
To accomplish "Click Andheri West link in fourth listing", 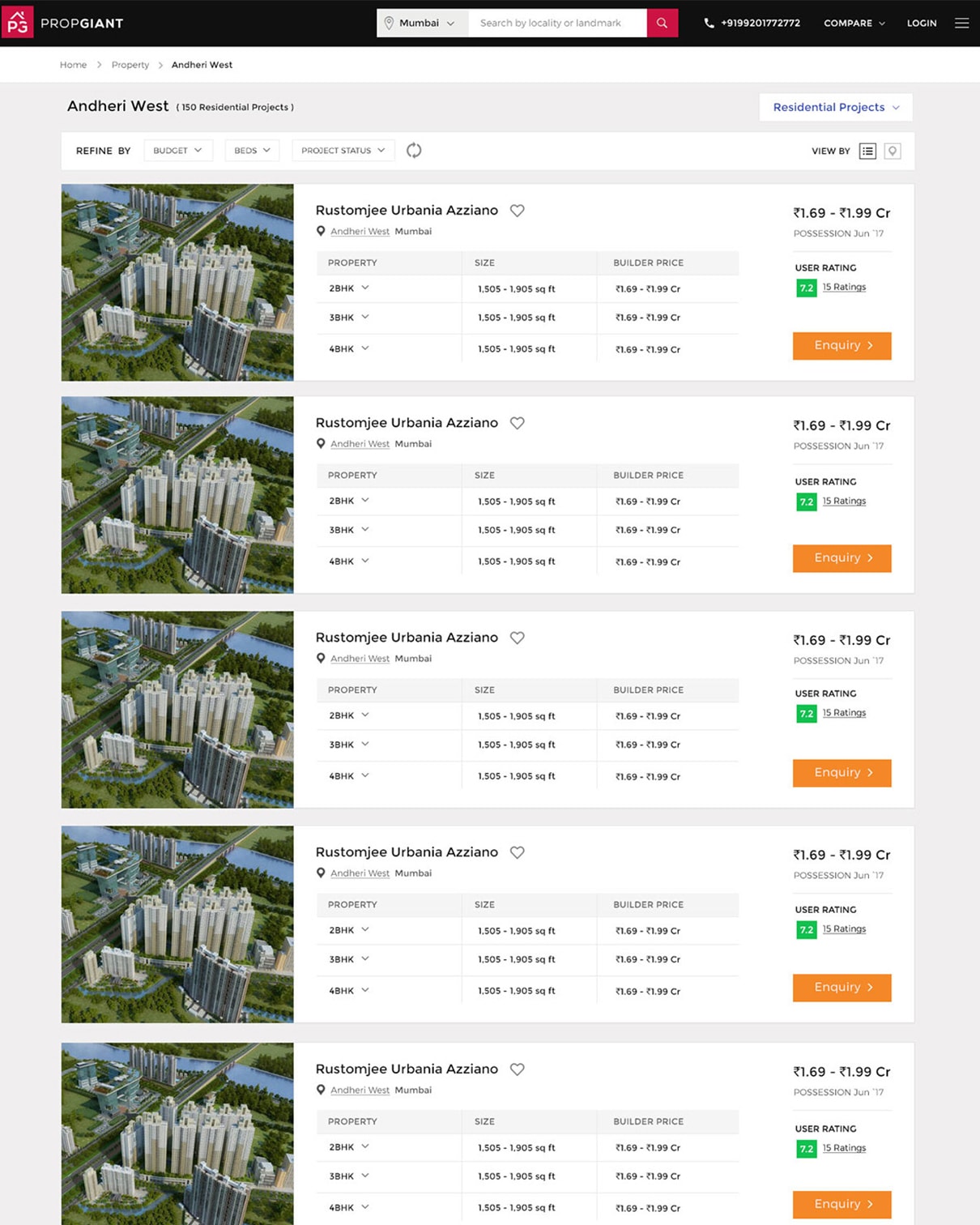I will (x=360, y=873).
